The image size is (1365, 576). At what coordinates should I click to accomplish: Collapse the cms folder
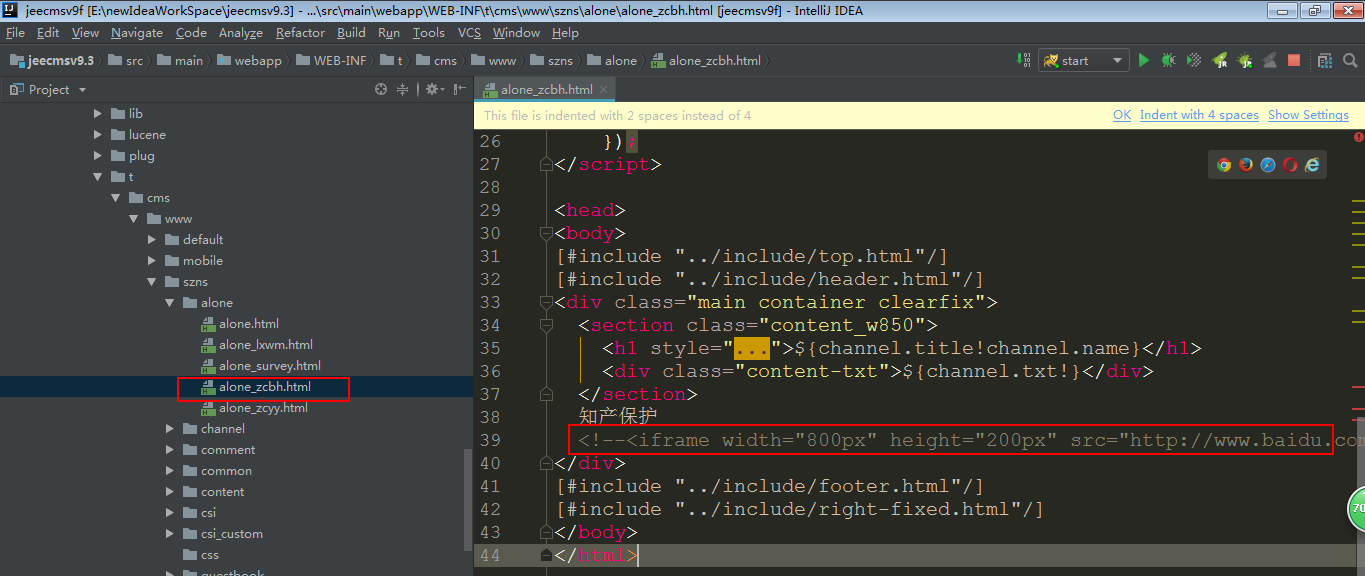116,198
